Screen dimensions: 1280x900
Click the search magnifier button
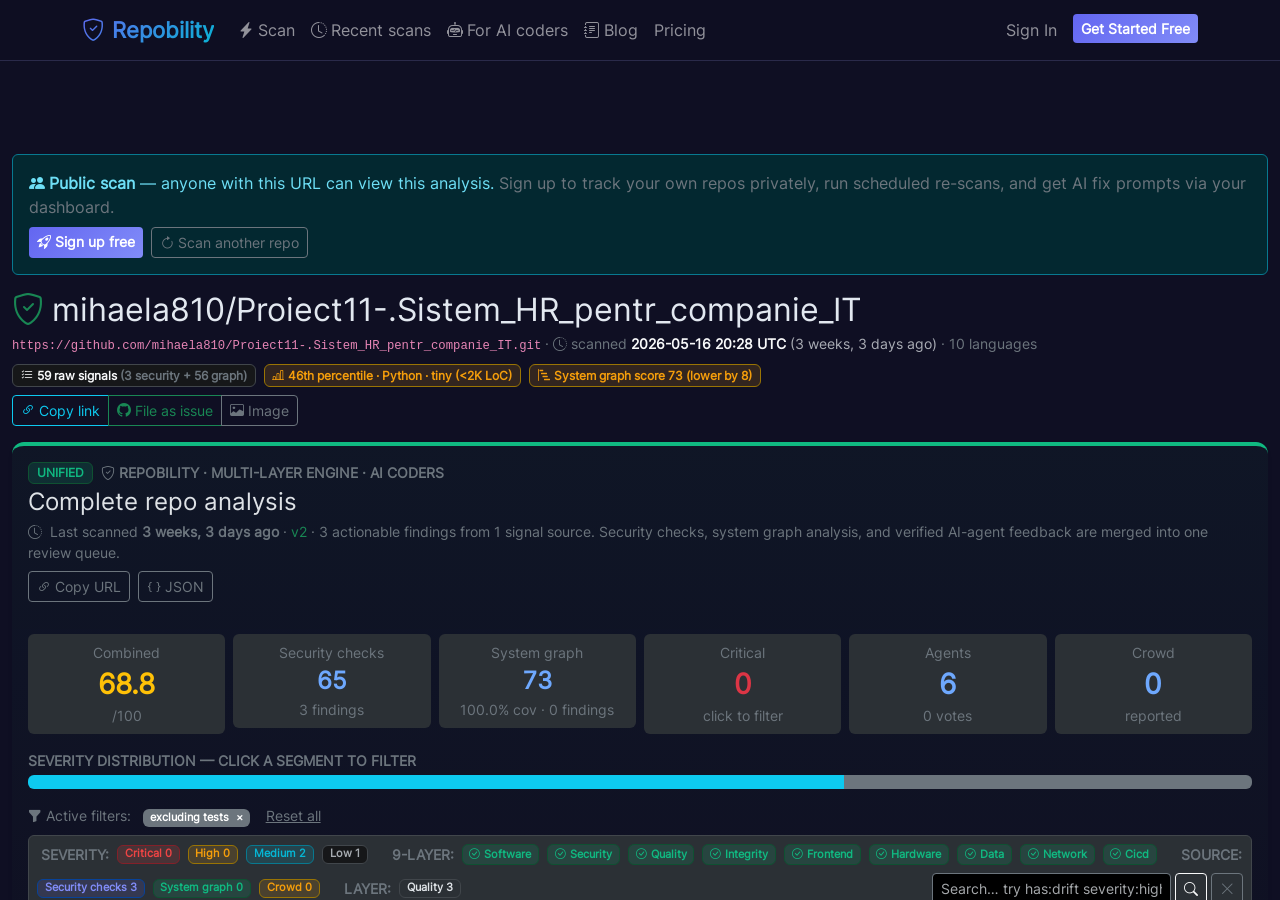[1191, 889]
